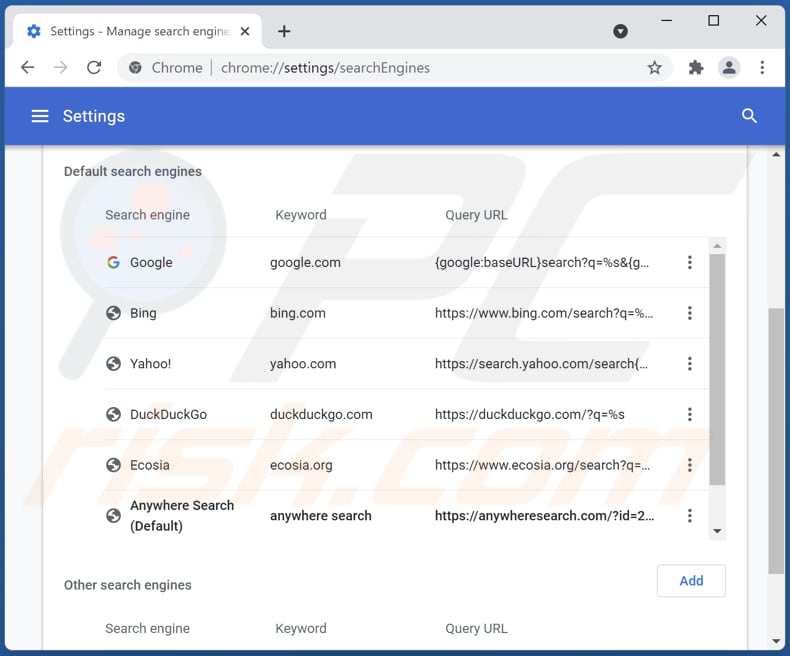Viewport: 790px width, 656px height.
Task: Click the Settings title in the blue bar
Action: pyautogui.click(x=94, y=116)
